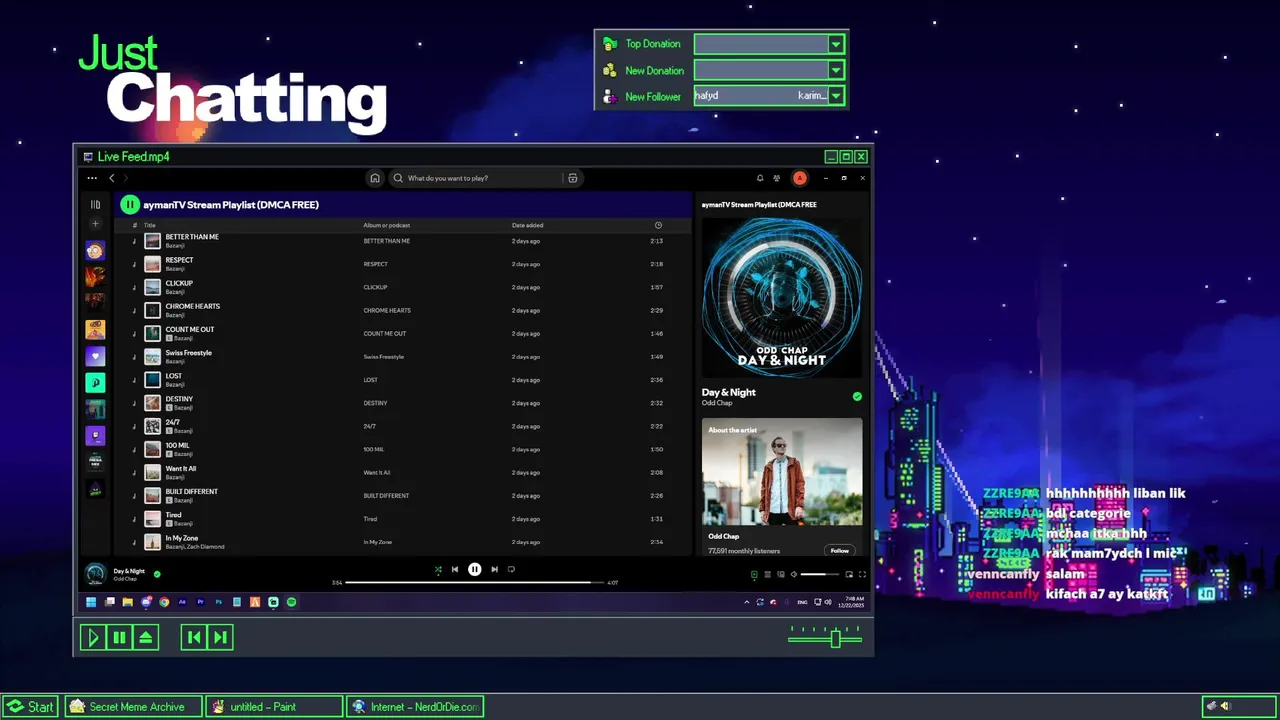Switch to Secret Meme Archive taskbar item
Viewport: 1280px width, 720px height.
point(134,707)
